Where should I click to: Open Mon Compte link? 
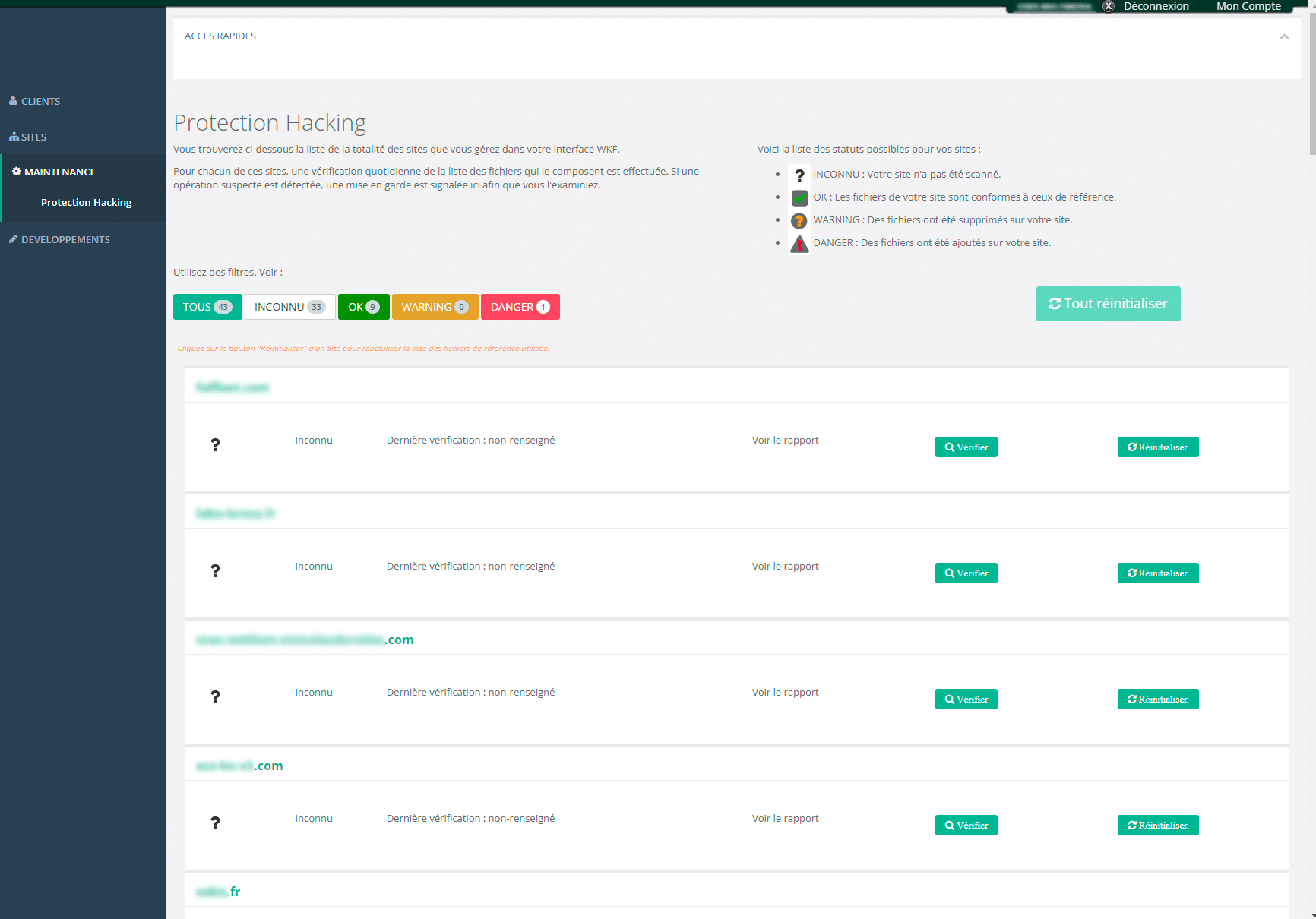[x=1248, y=6]
